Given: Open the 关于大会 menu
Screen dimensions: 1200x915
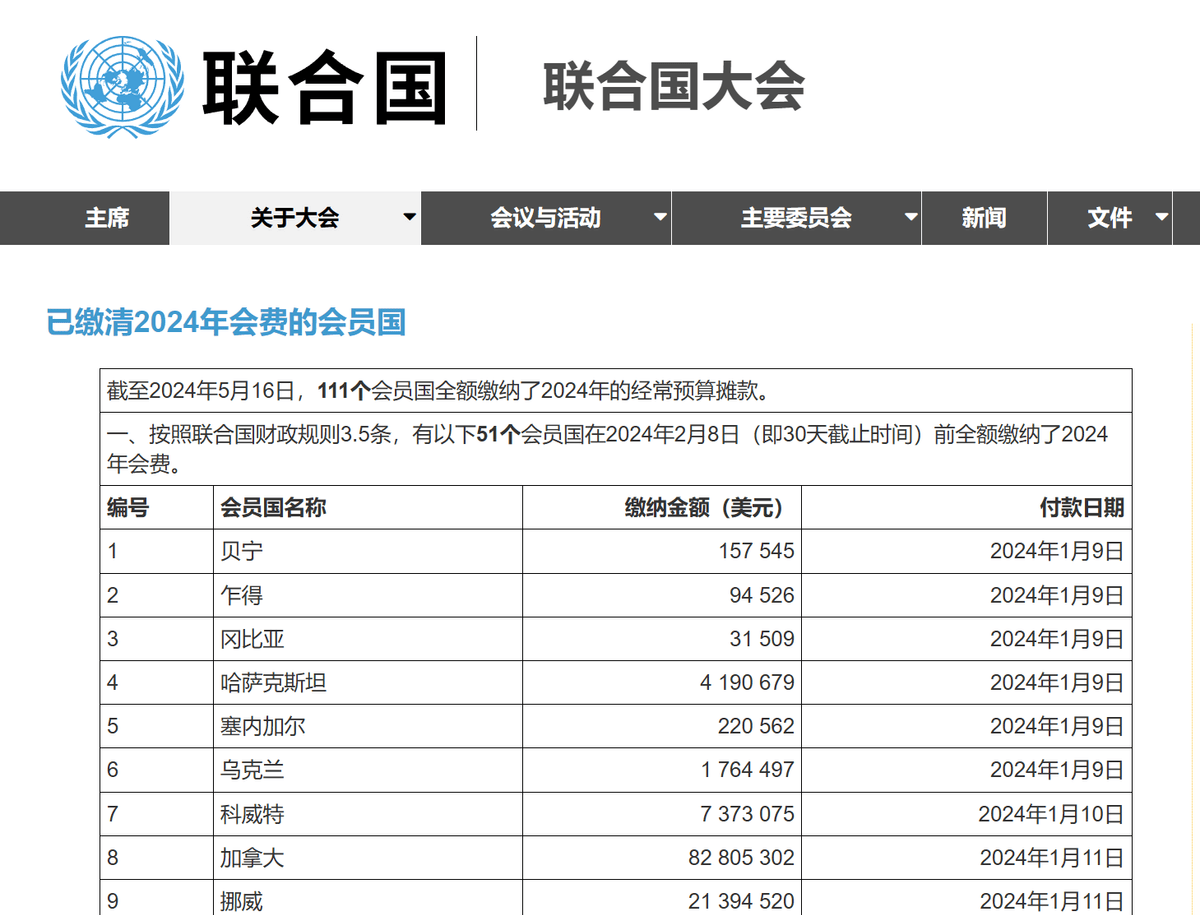Looking at the screenshot, I should tap(295, 218).
